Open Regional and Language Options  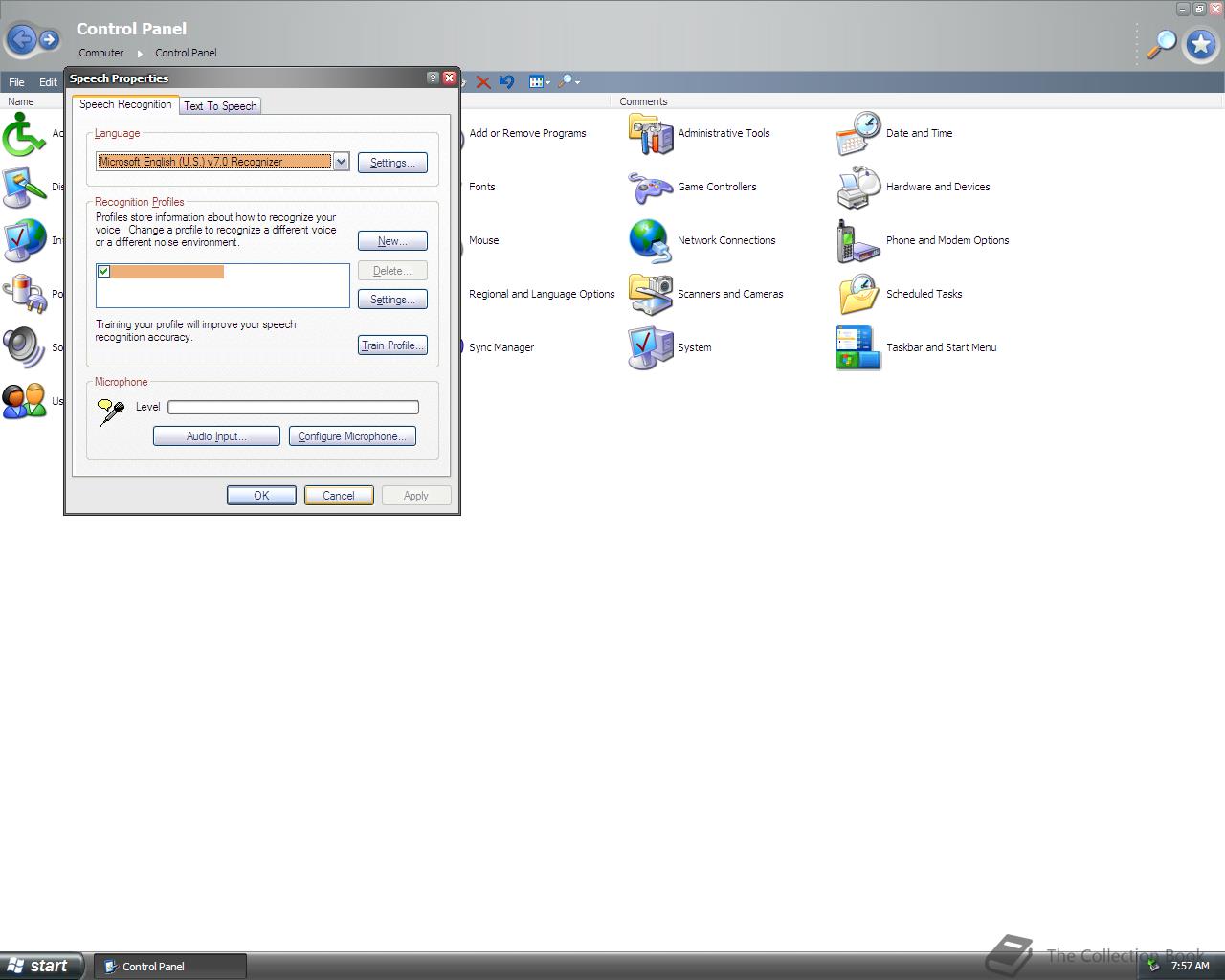[x=542, y=295]
